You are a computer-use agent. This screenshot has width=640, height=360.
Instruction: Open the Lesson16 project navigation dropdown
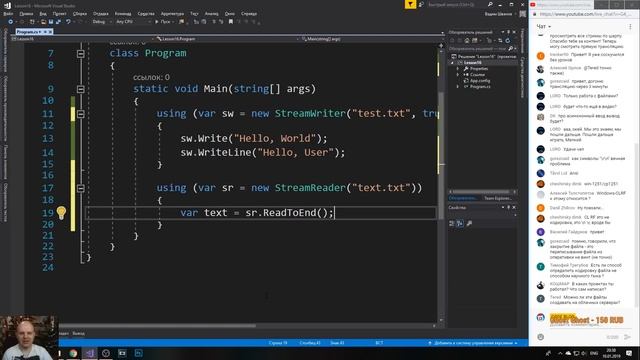click(x=82, y=39)
